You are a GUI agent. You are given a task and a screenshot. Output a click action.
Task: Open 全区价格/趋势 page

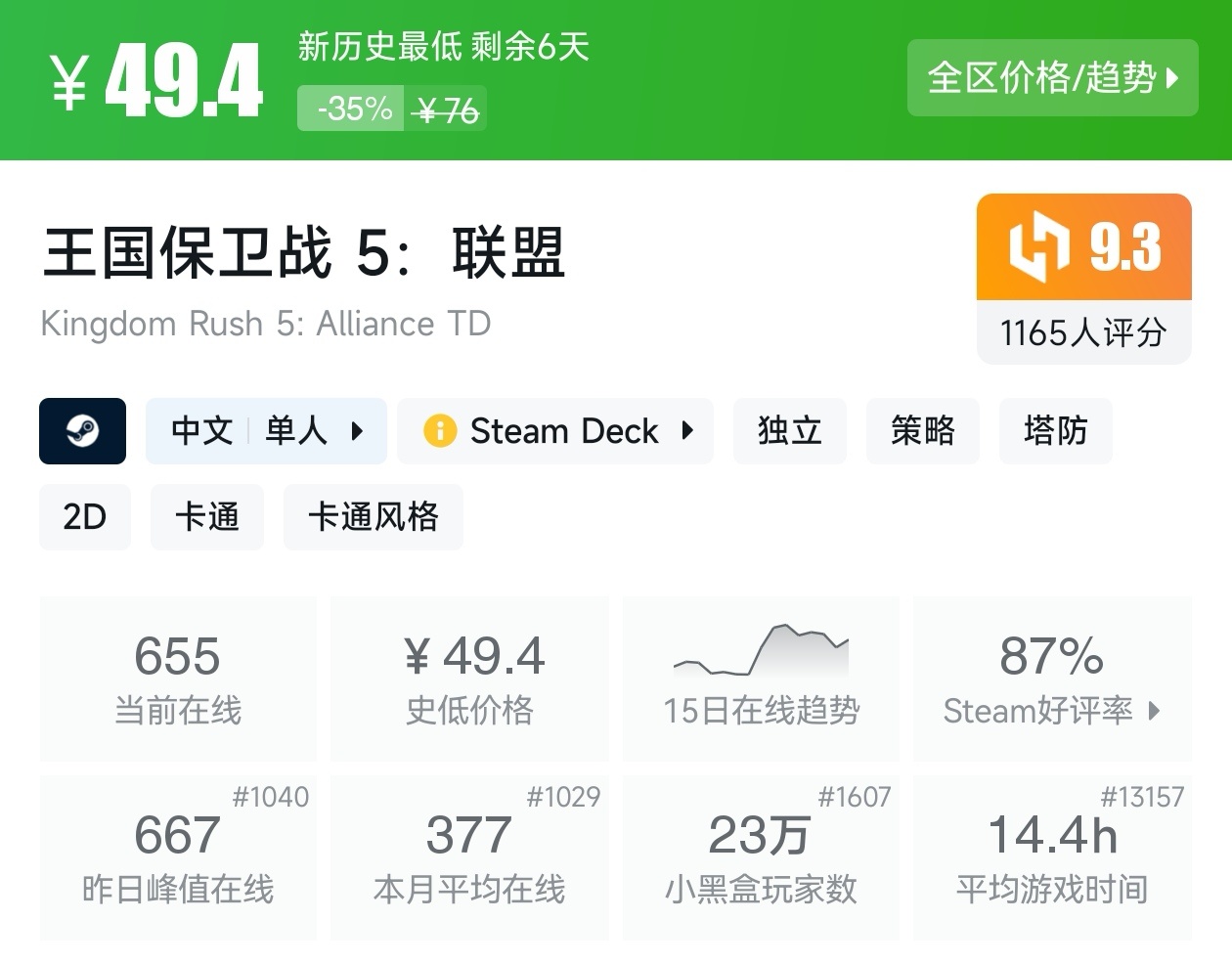1052,79
